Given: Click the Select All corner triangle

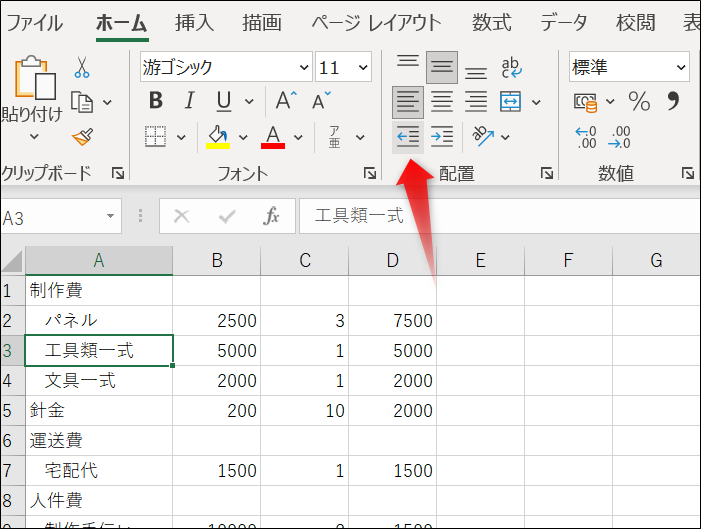Looking at the screenshot, I should pos(13,260).
